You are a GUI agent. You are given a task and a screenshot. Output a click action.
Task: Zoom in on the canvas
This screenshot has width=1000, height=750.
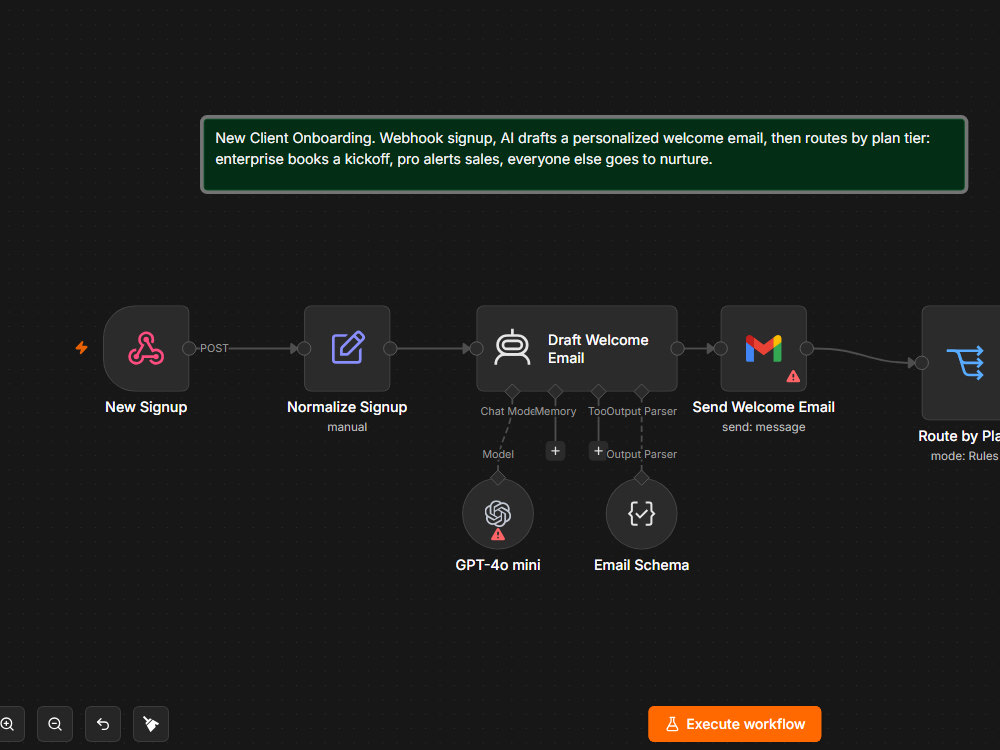point(8,724)
